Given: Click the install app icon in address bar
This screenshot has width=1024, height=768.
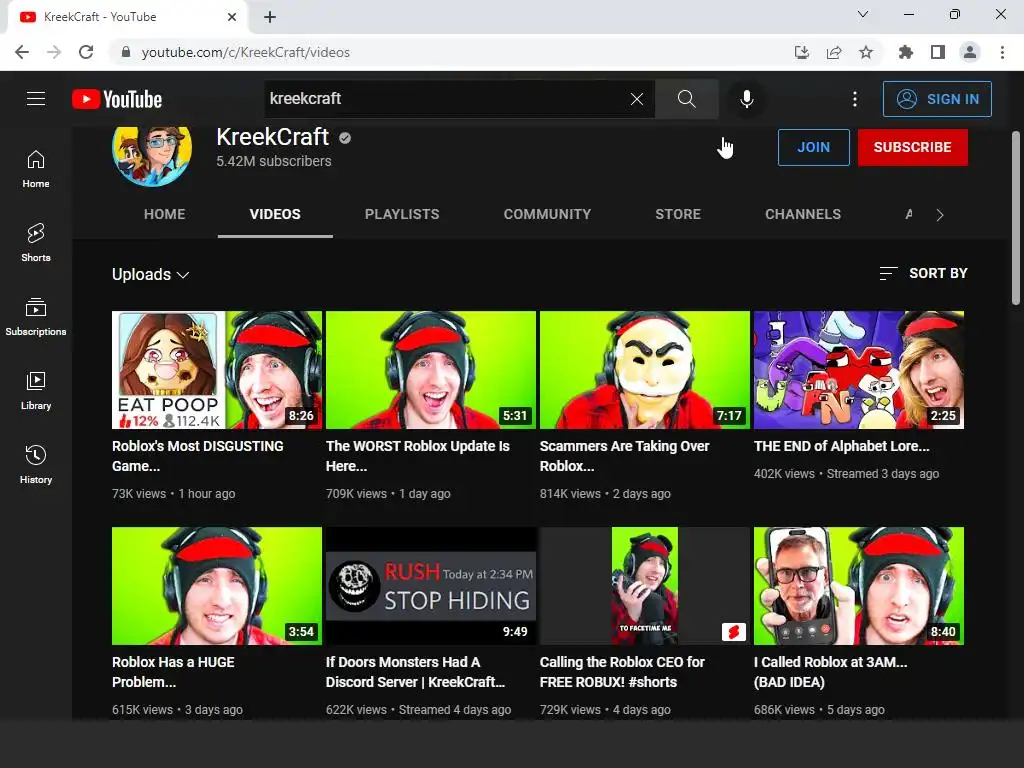Looking at the screenshot, I should click(802, 52).
